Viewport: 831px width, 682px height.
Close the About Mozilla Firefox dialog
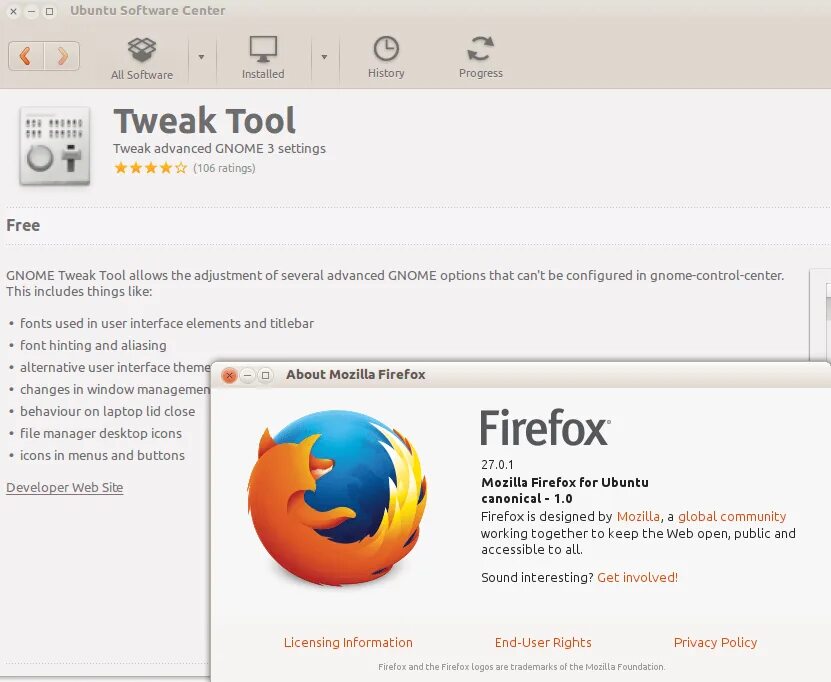229,375
